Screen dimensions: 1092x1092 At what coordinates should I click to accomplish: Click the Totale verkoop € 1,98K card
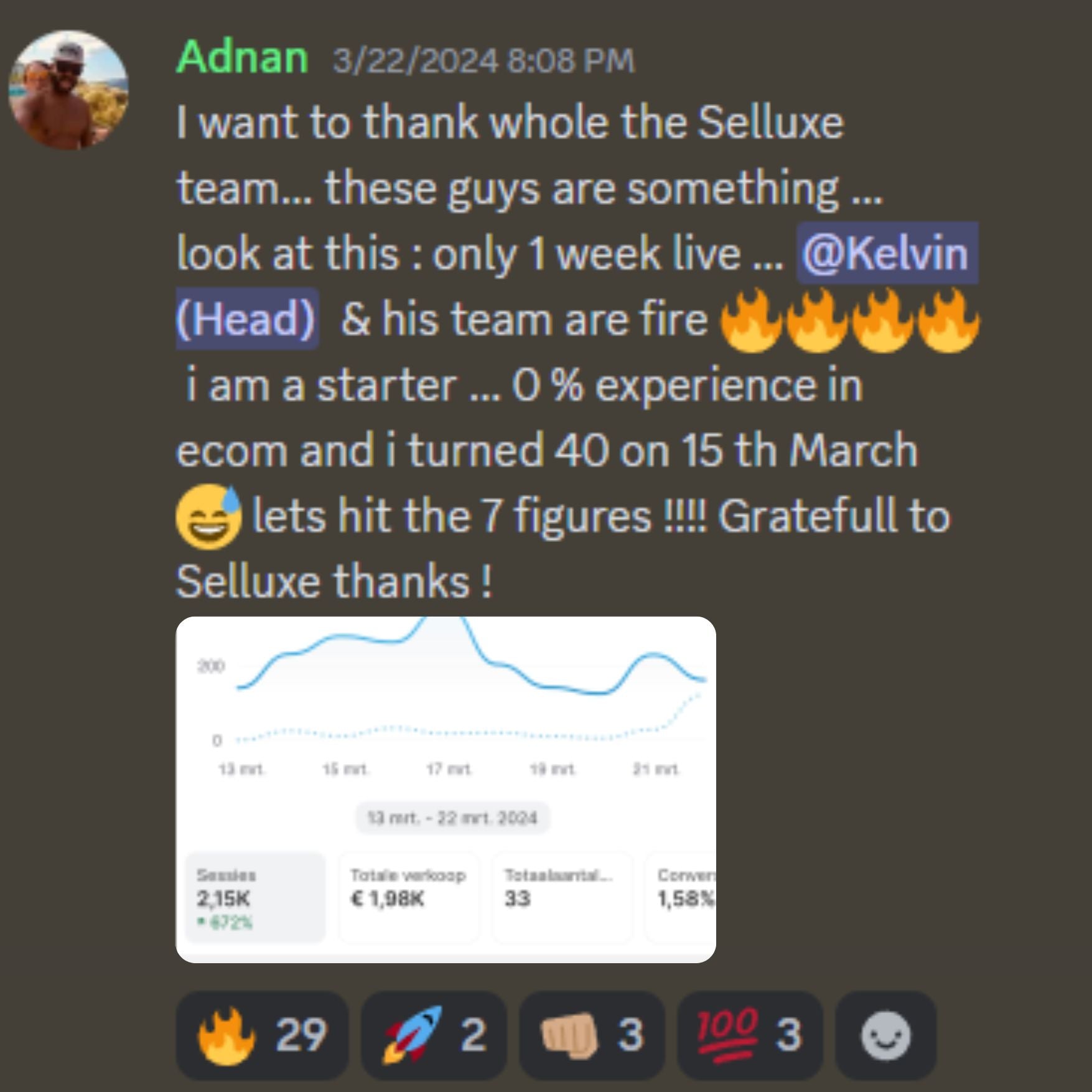pos(409,897)
